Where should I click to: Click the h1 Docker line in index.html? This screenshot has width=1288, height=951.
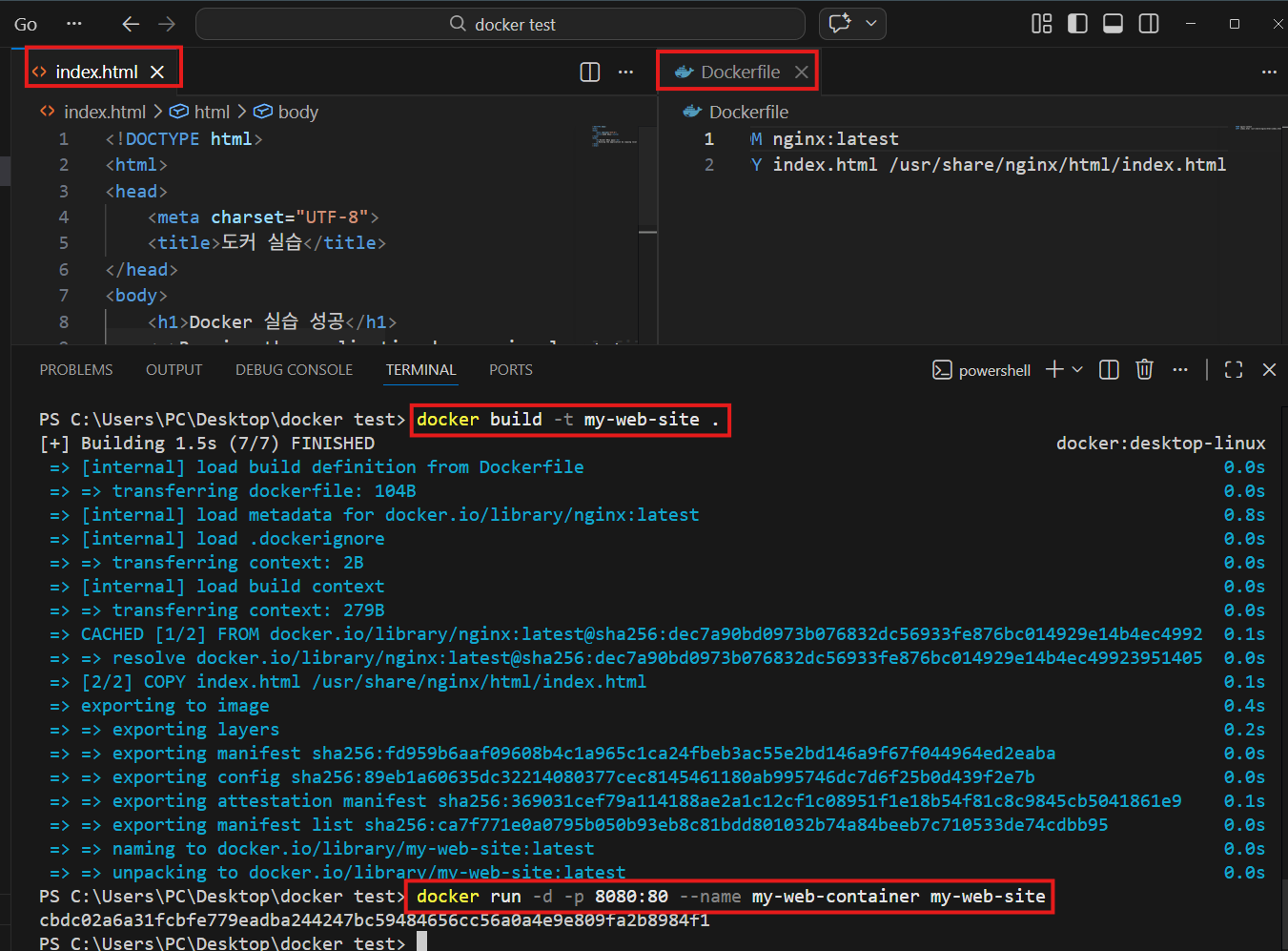[272, 321]
